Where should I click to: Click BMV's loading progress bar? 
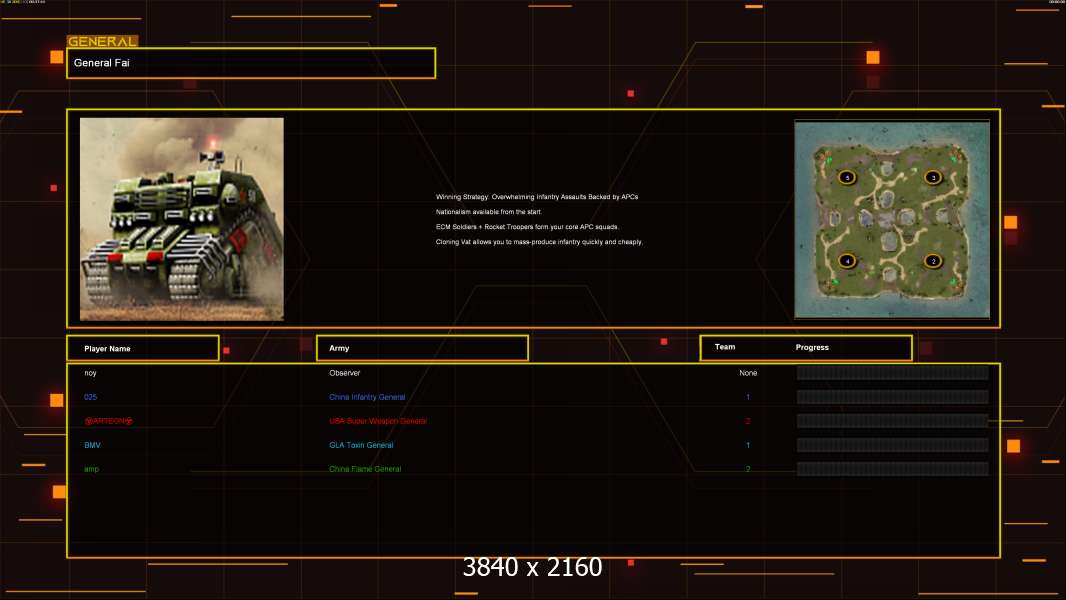click(893, 445)
